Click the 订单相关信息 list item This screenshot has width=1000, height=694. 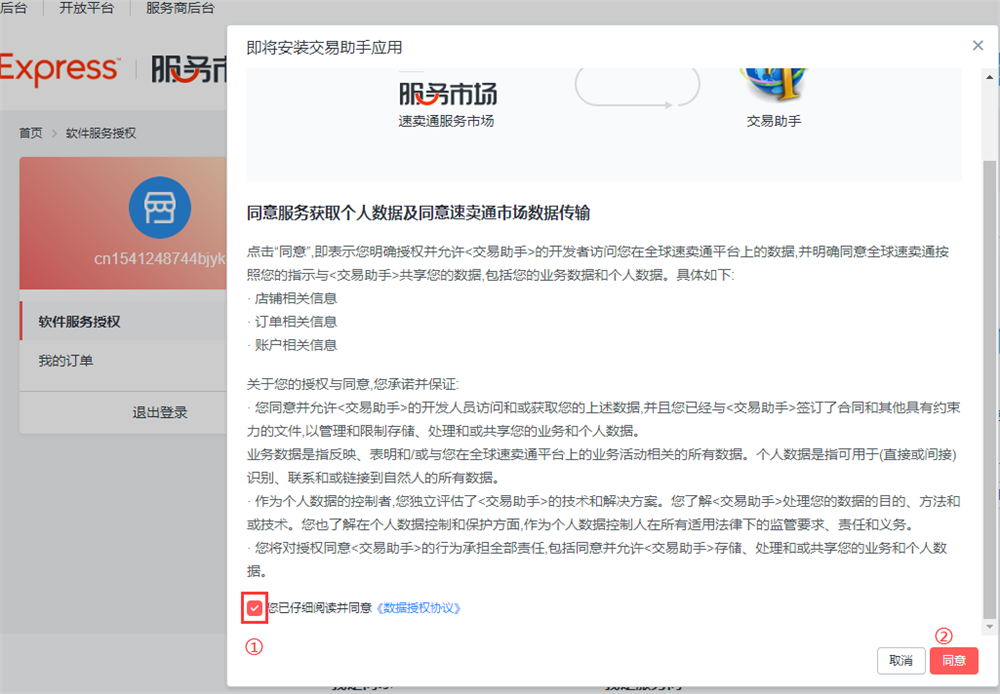295,321
